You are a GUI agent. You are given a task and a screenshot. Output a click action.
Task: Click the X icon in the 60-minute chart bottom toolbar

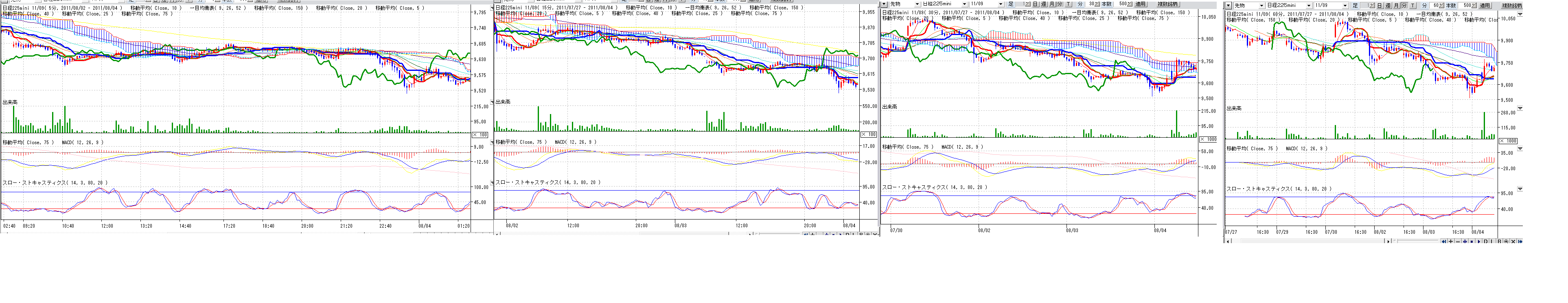(x=1513, y=242)
